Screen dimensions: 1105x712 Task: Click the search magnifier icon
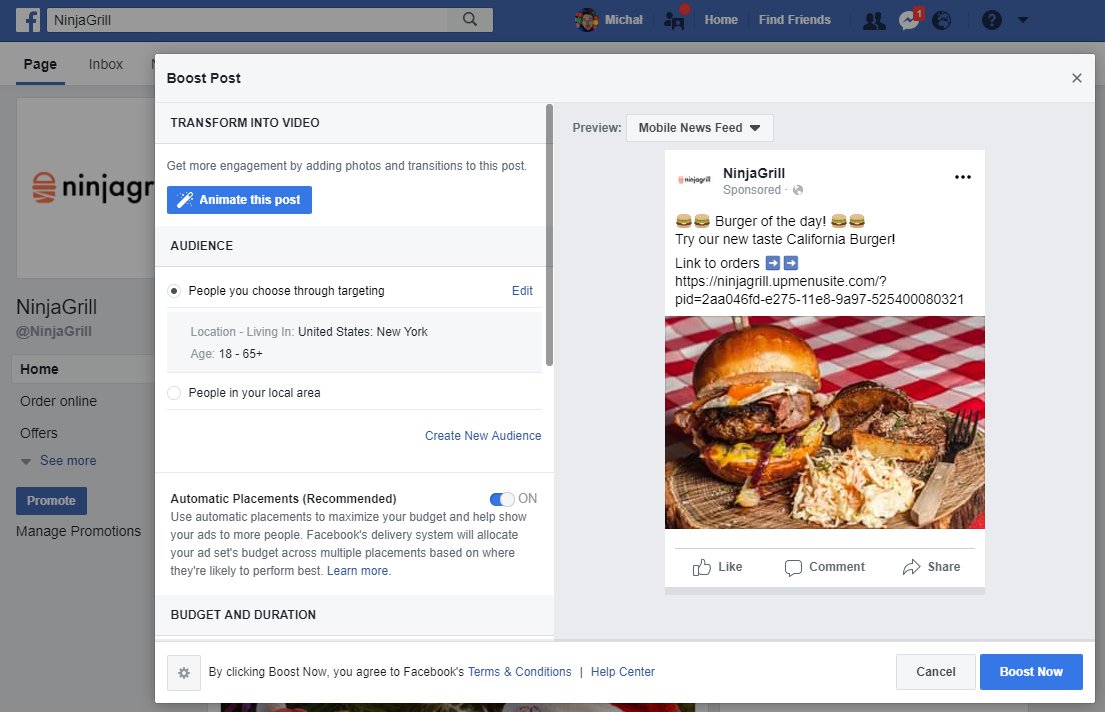tap(470, 20)
